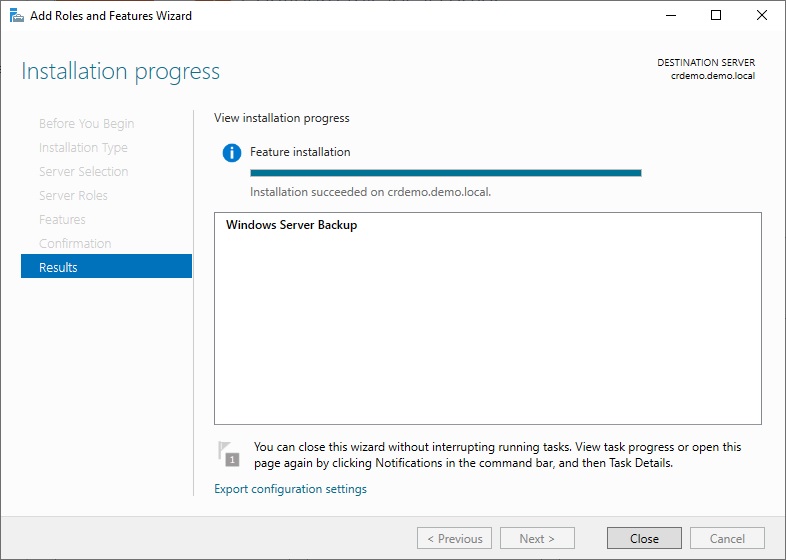The image size is (786, 560).
Task: Select the Server Selection step
Action: [x=84, y=171]
